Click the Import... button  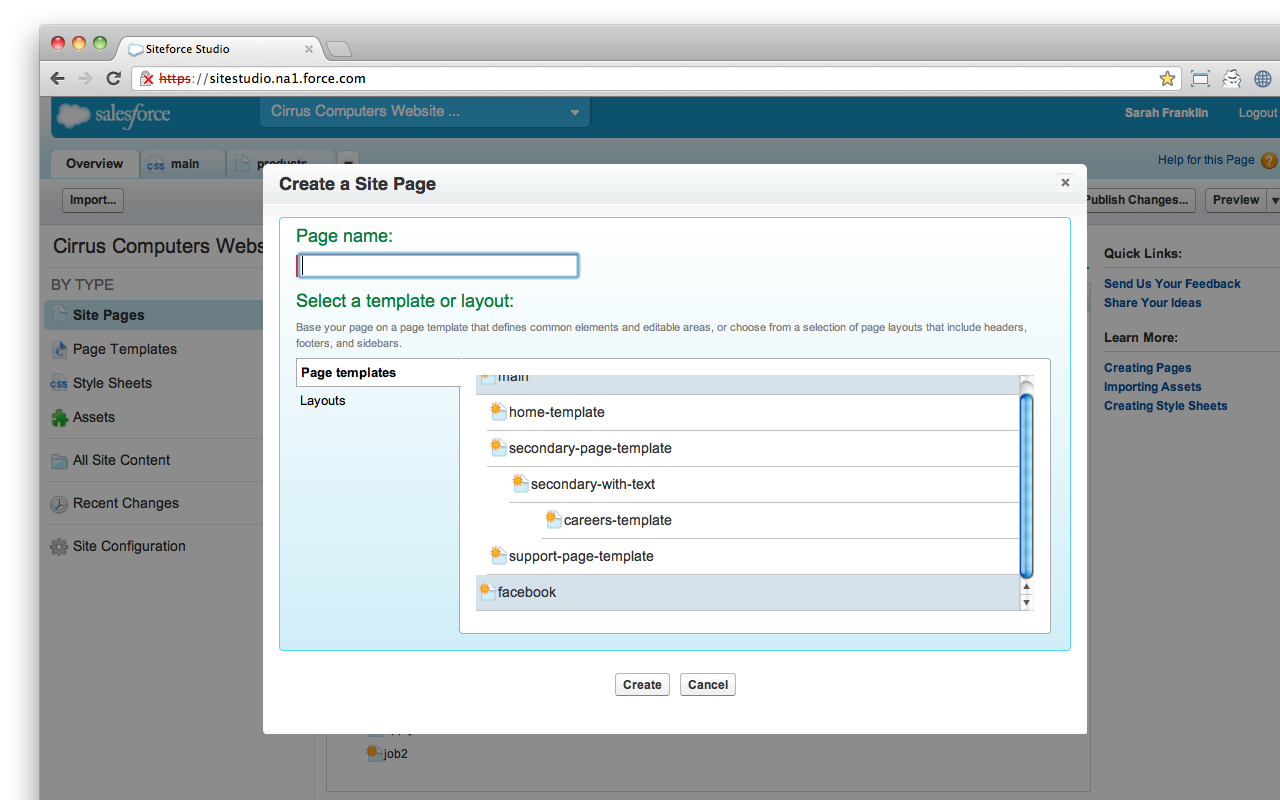point(93,200)
